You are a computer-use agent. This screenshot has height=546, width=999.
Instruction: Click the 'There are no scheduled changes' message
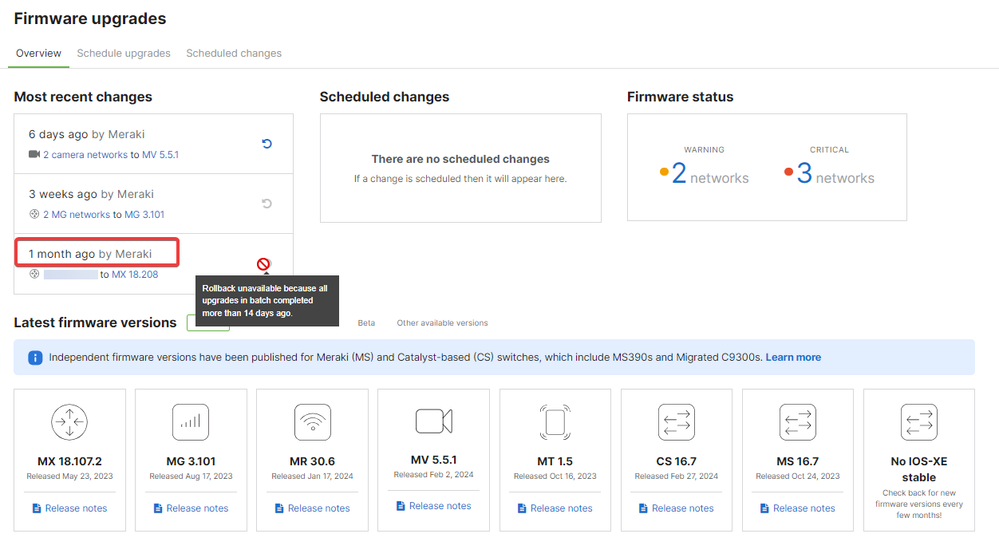(461, 159)
